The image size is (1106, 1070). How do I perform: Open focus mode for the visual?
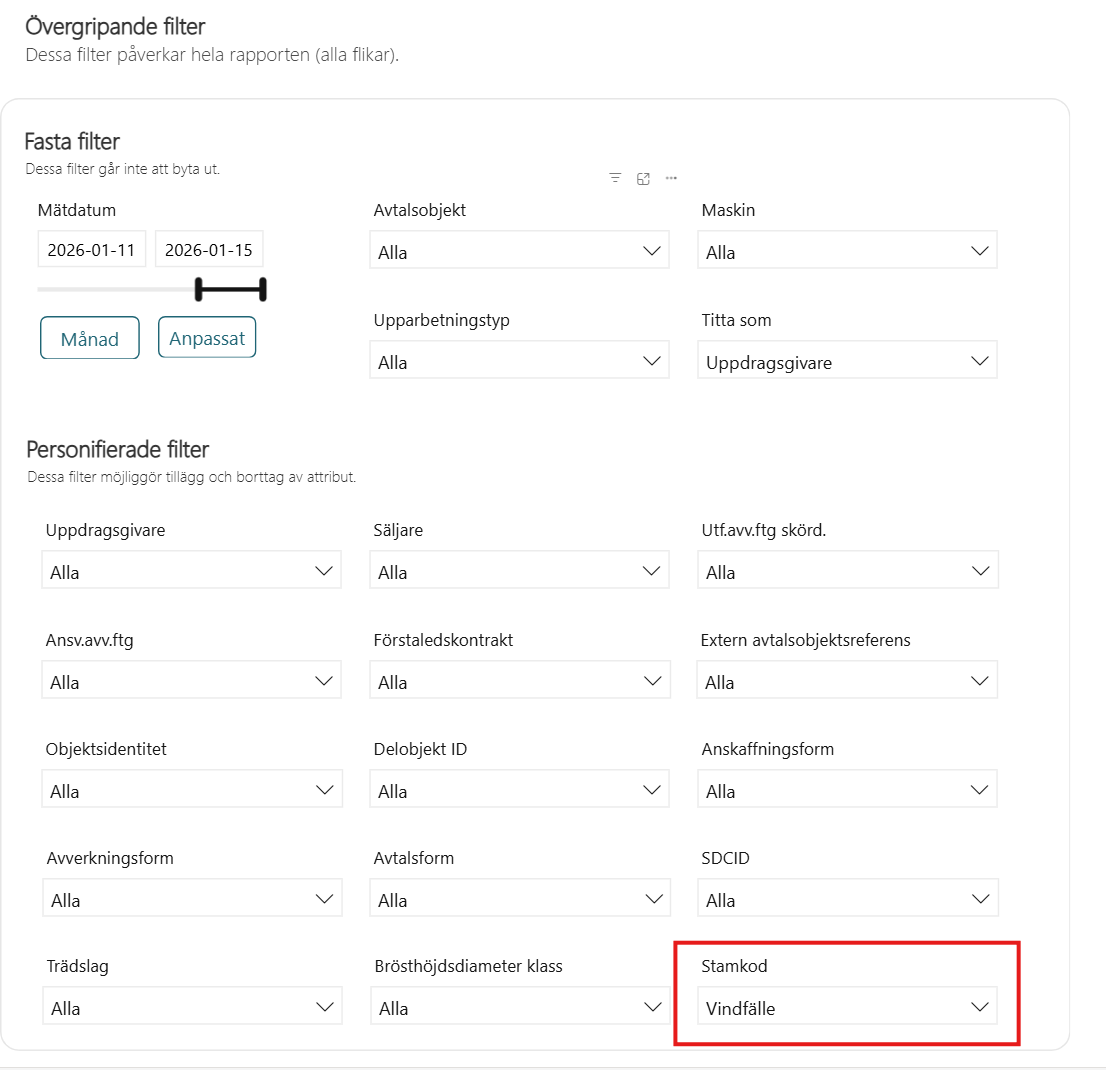pos(643,178)
